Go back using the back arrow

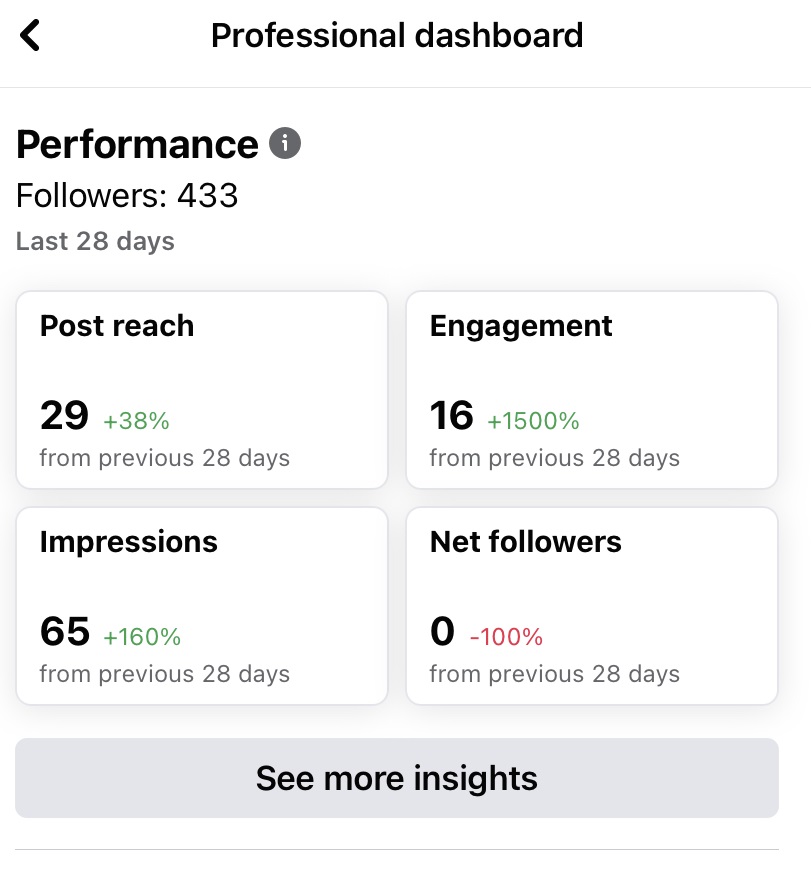click(x=31, y=36)
